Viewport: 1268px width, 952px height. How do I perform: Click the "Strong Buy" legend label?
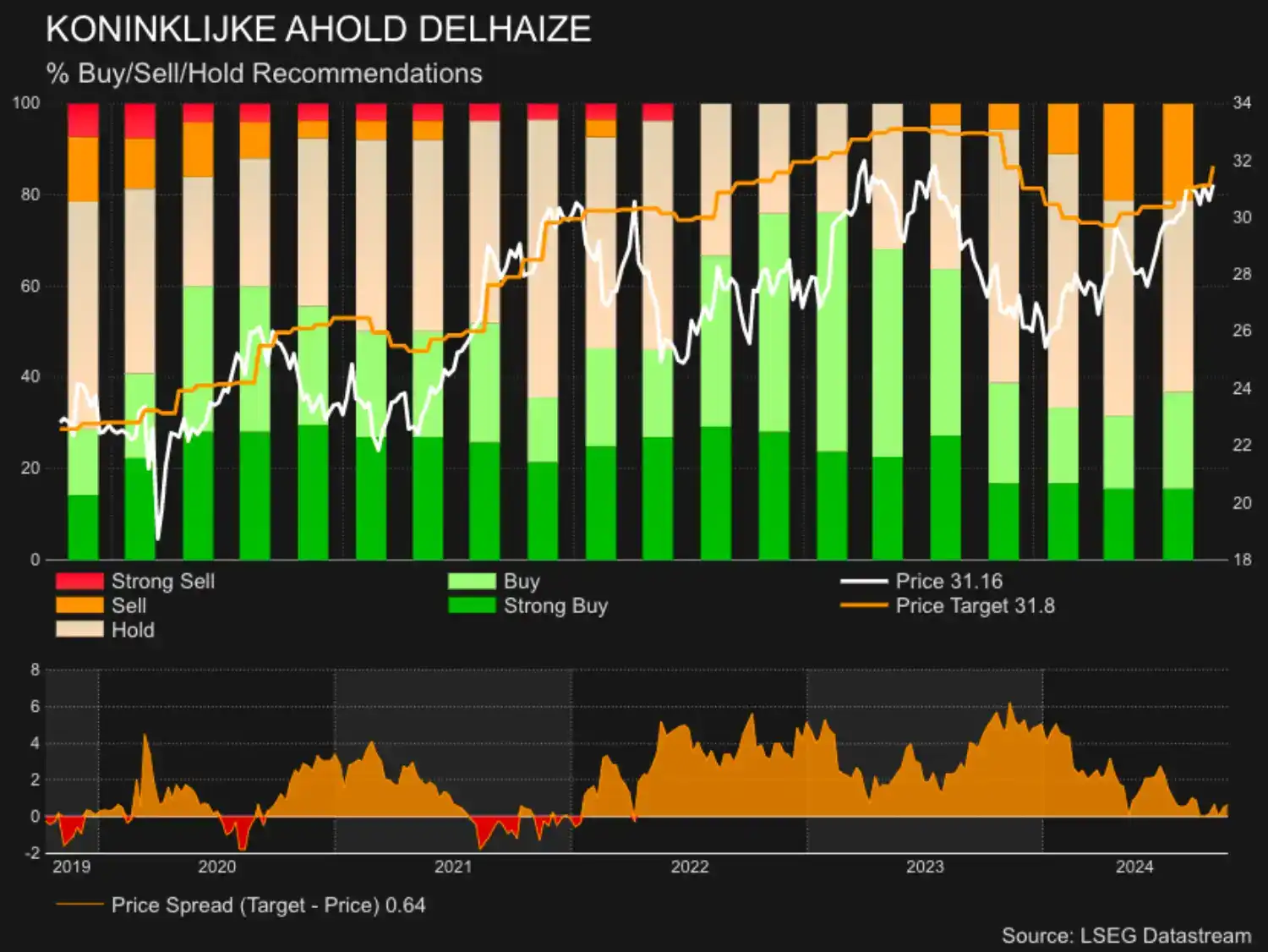point(556,605)
